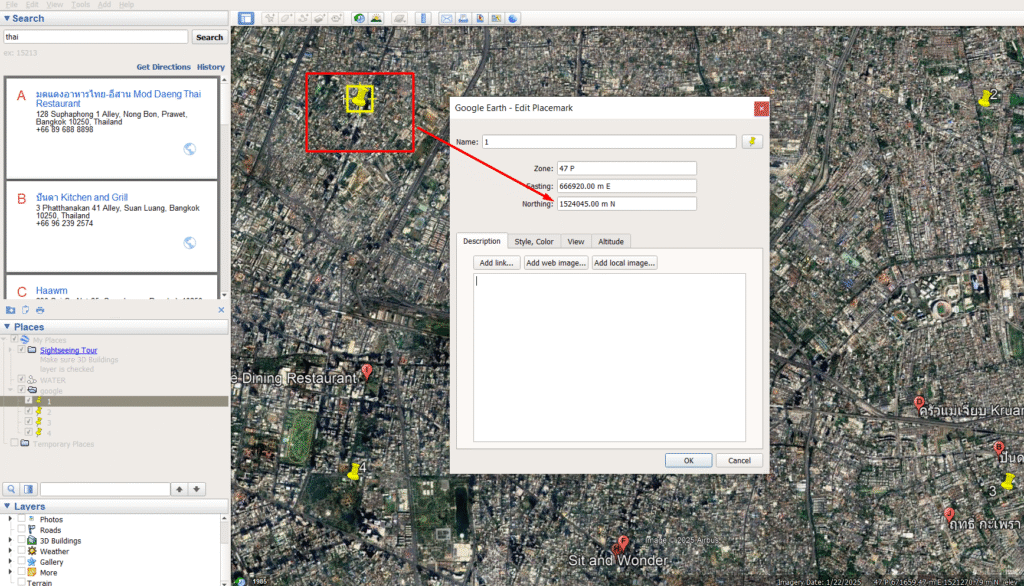Screen dimensions: 1024x586
Task: Click the View in Google Maps icon
Action: tap(496, 18)
